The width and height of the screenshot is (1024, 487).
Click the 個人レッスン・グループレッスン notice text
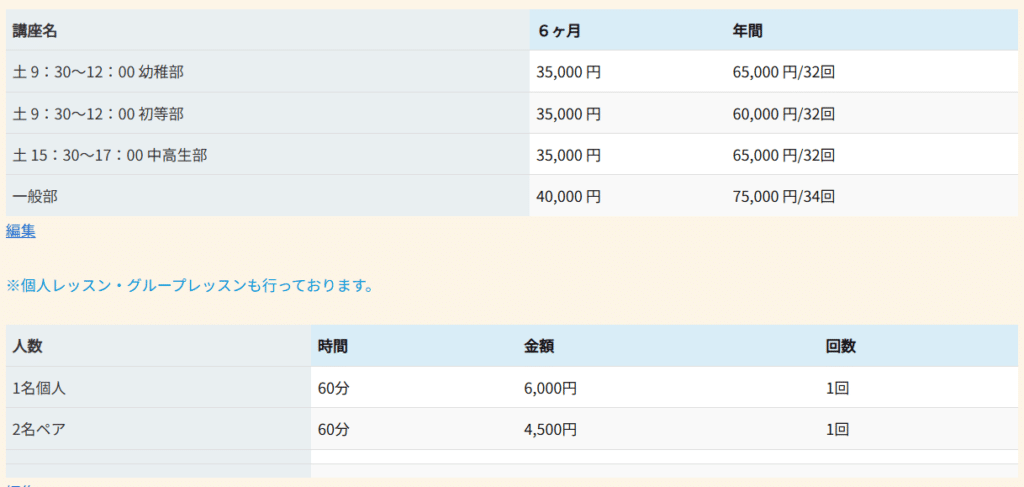click(x=190, y=286)
